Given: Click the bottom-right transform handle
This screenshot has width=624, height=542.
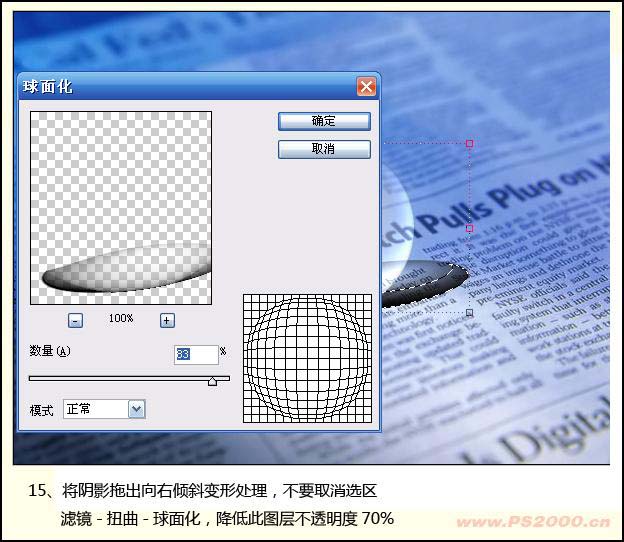Looking at the screenshot, I should (470, 312).
